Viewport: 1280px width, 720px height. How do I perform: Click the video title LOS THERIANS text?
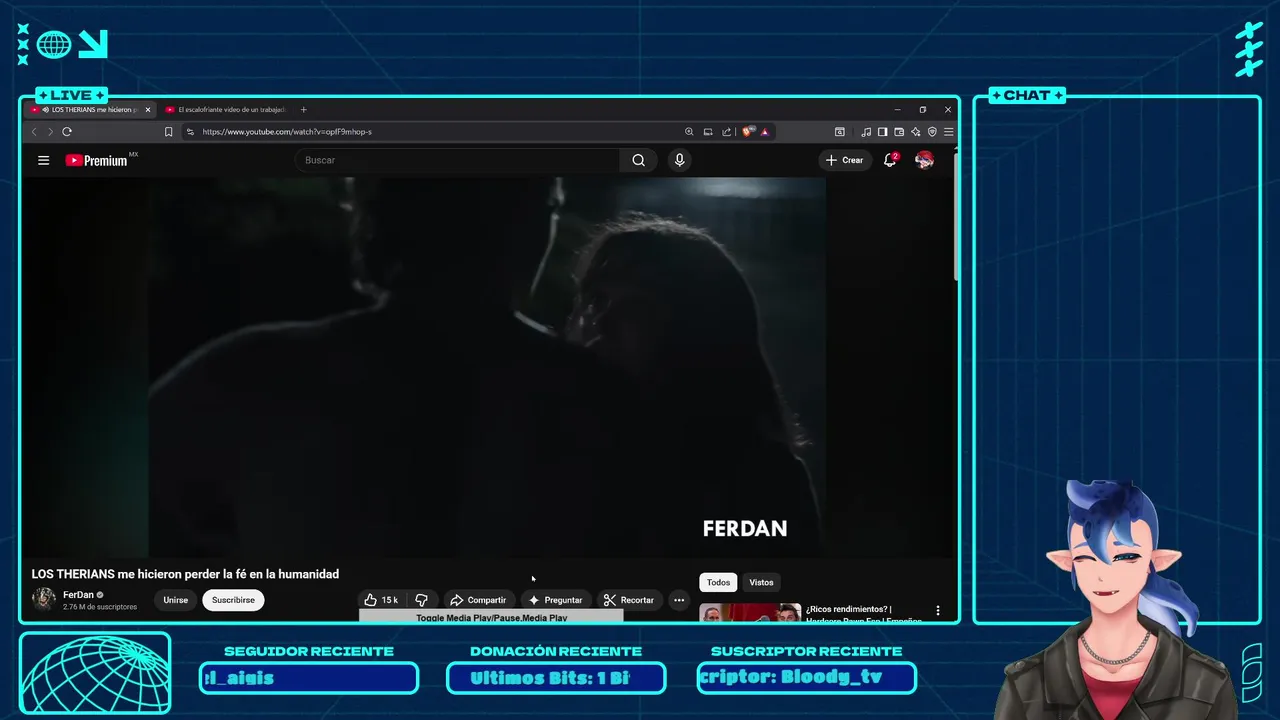(185, 574)
